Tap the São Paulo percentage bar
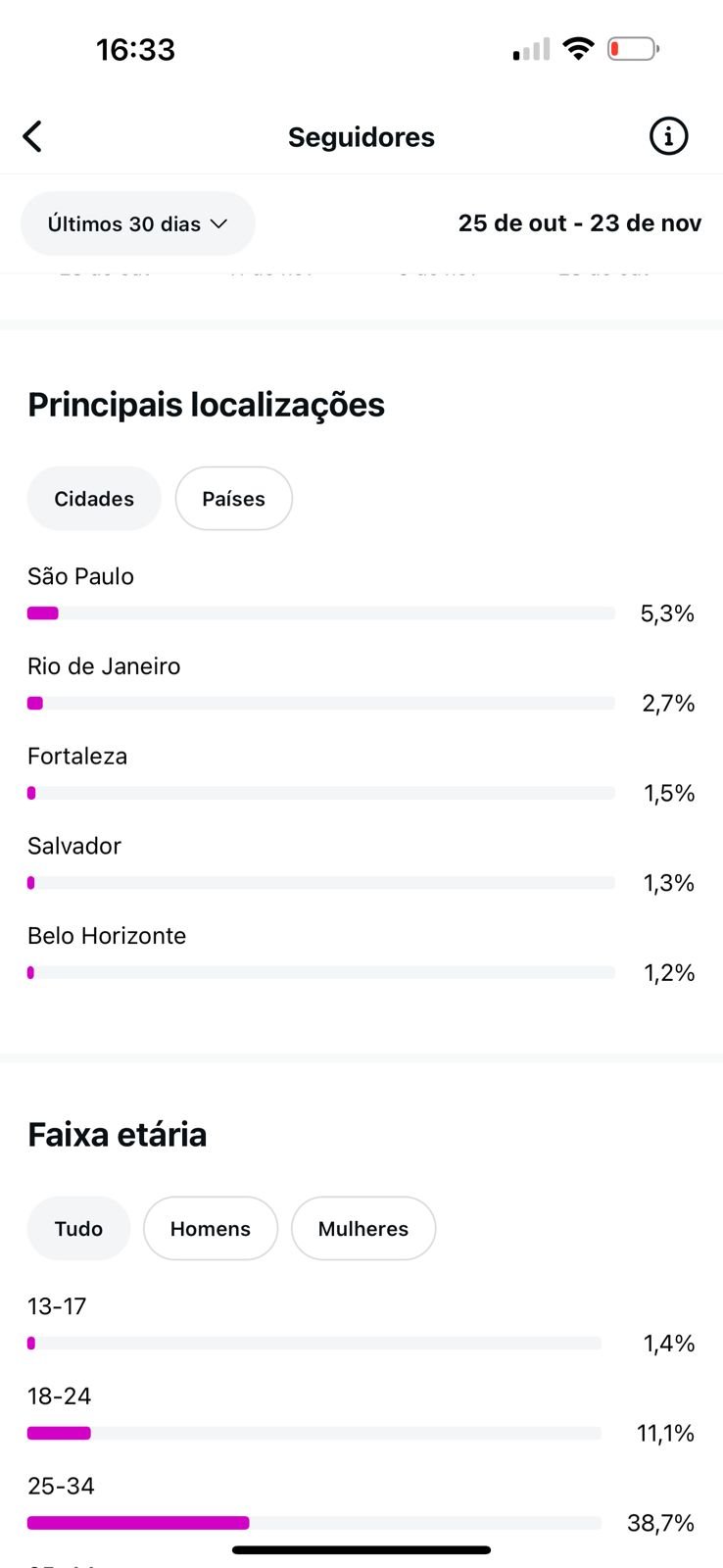723x1568 pixels. coord(320,613)
